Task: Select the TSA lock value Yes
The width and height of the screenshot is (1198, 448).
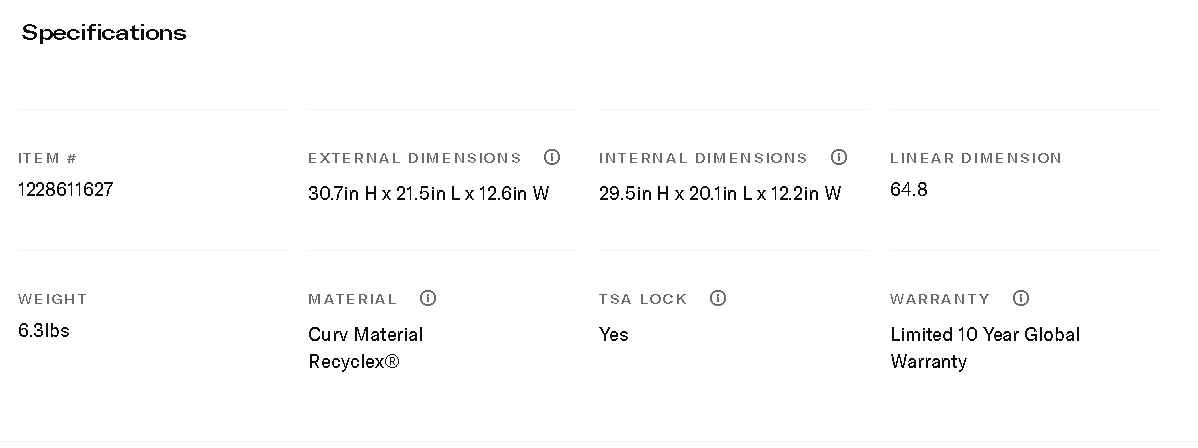Action: pos(613,334)
